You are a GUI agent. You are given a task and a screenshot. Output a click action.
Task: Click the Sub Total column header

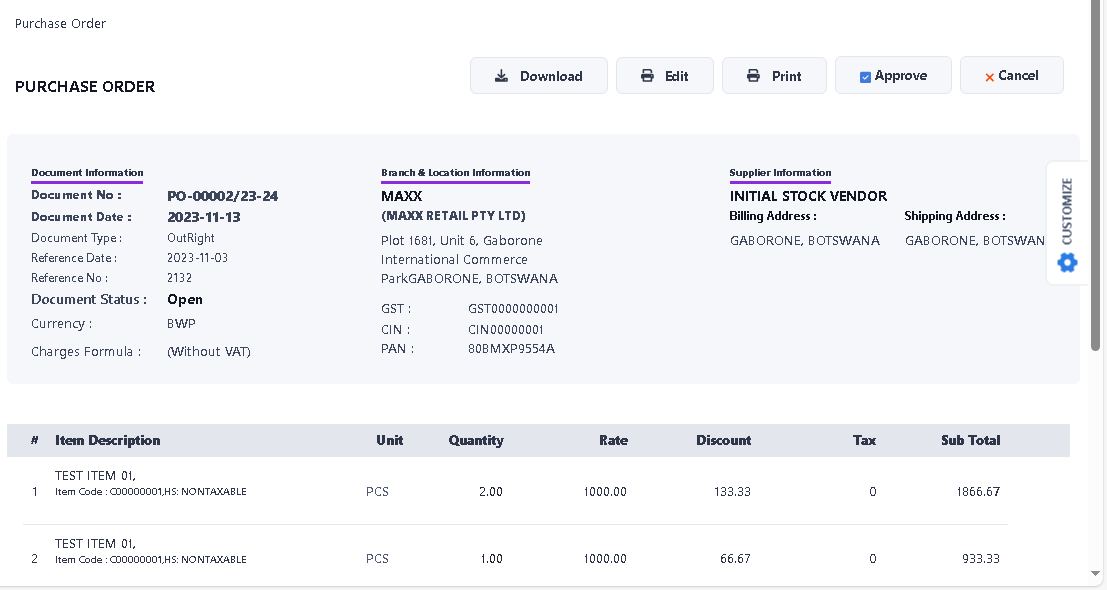tap(970, 440)
